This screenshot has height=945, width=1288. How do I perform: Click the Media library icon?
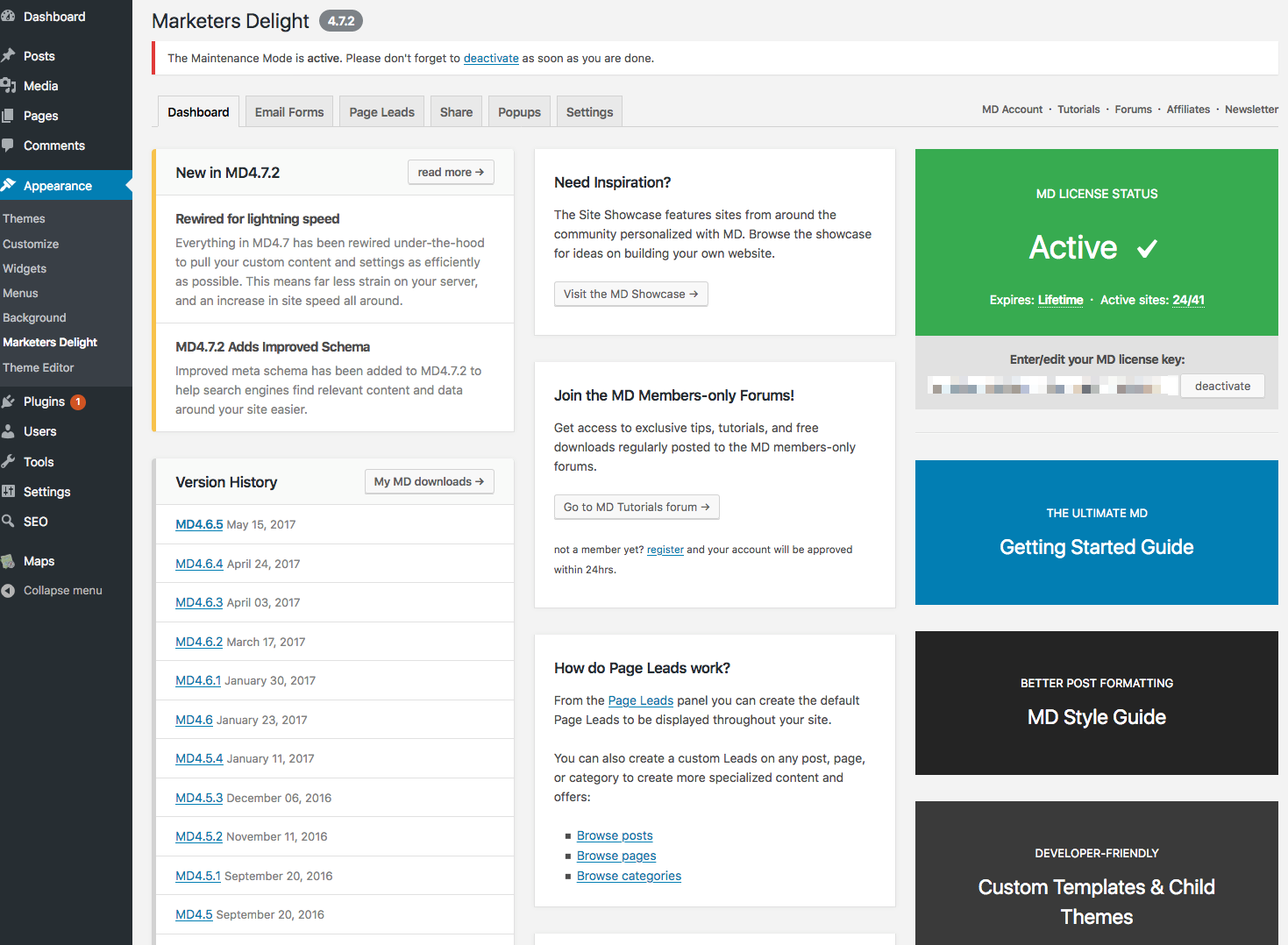click(x=8, y=86)
